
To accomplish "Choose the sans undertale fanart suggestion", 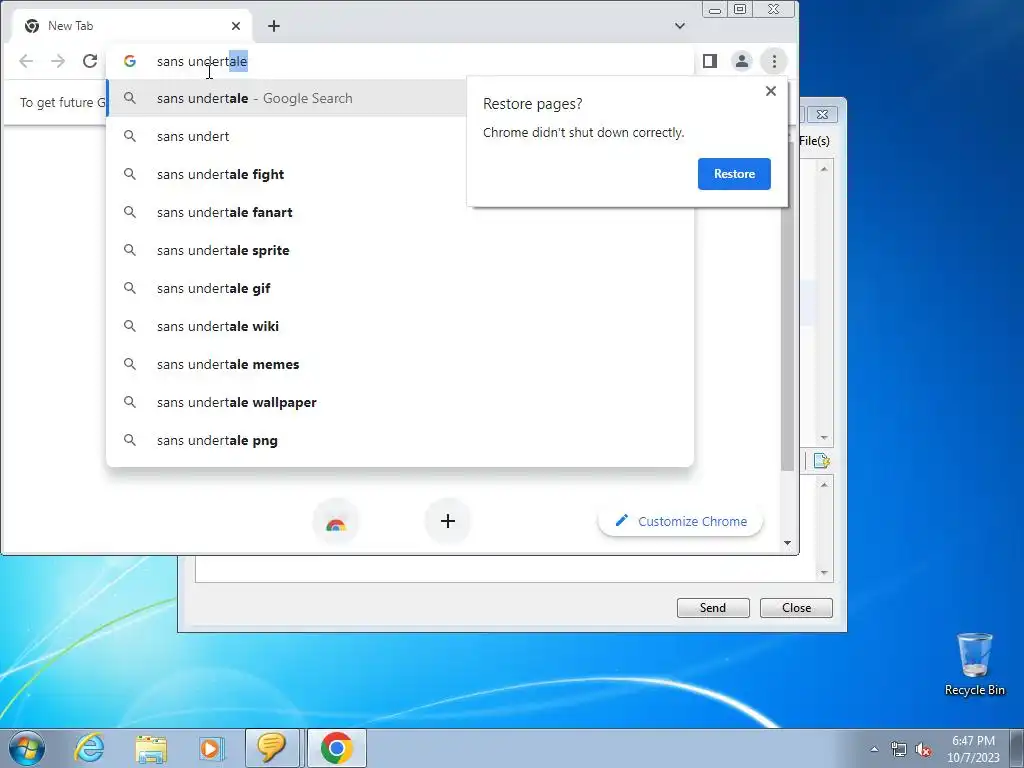I will click(400, 212).
